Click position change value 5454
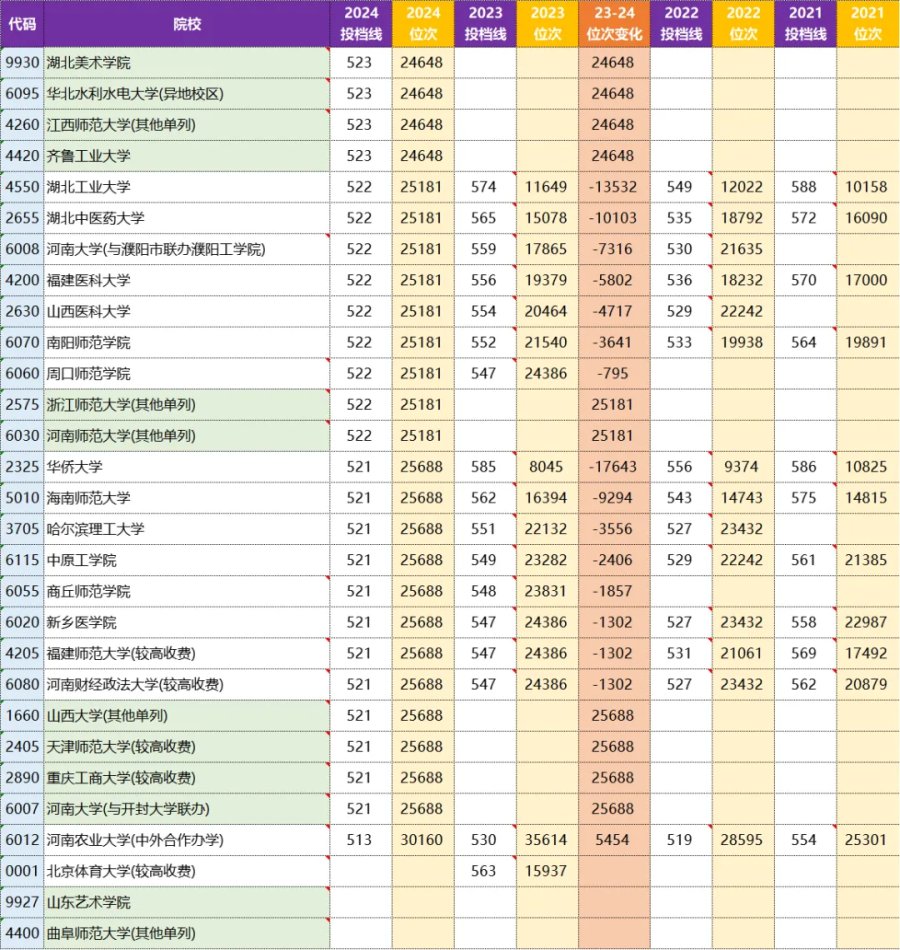Image resolution: width=900 pixels, height=950 pixels. 613,840
